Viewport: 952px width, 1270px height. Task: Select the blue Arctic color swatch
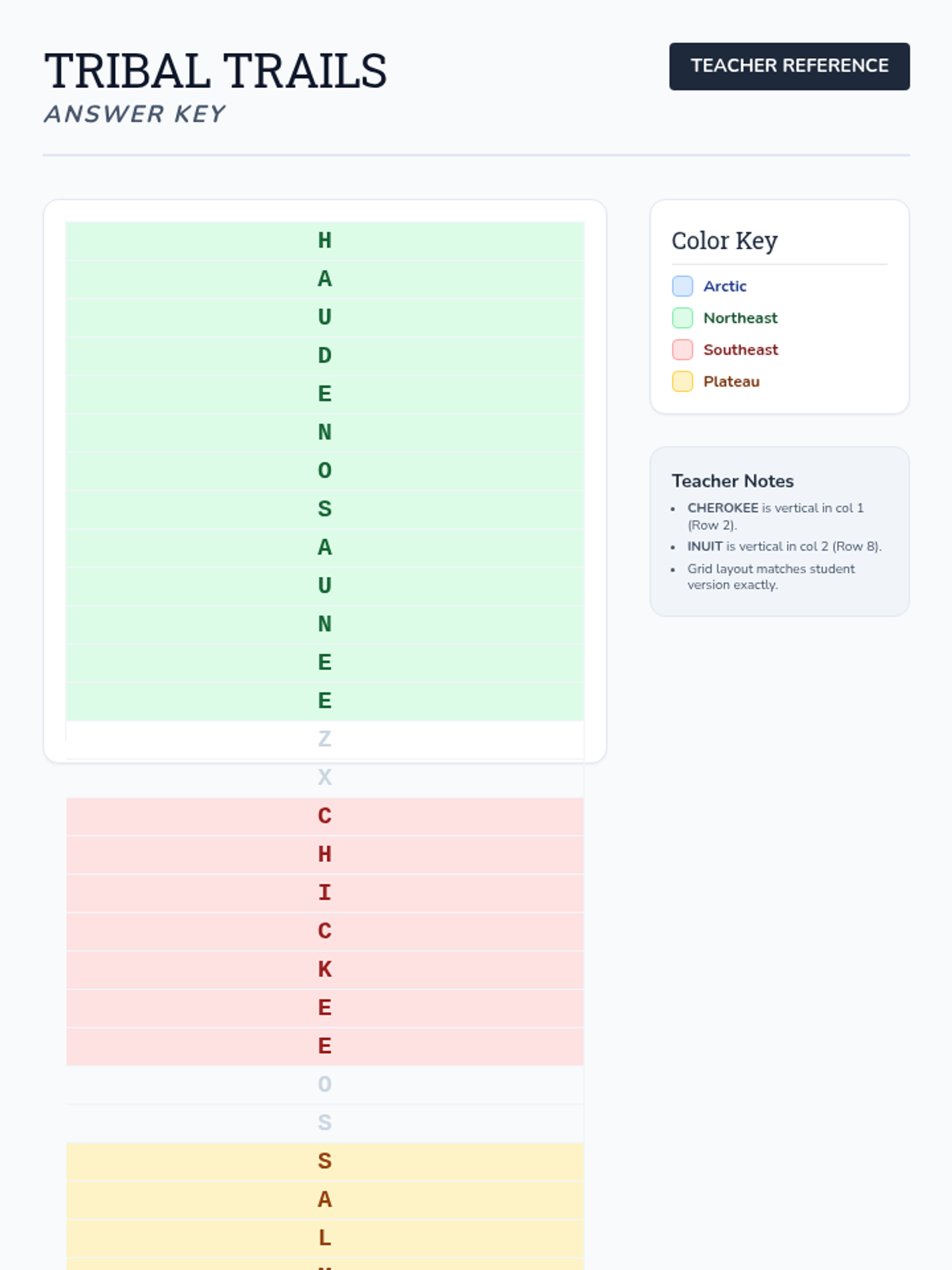682,287
